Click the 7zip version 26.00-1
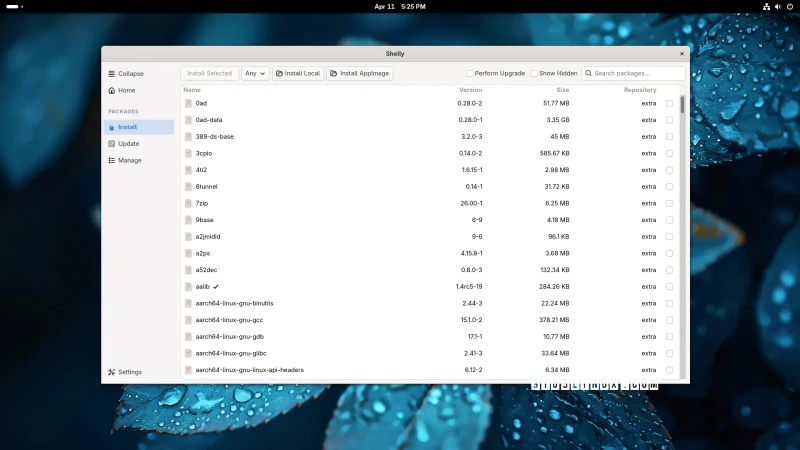This screenshot has height=450, width=800. point(471,203)
